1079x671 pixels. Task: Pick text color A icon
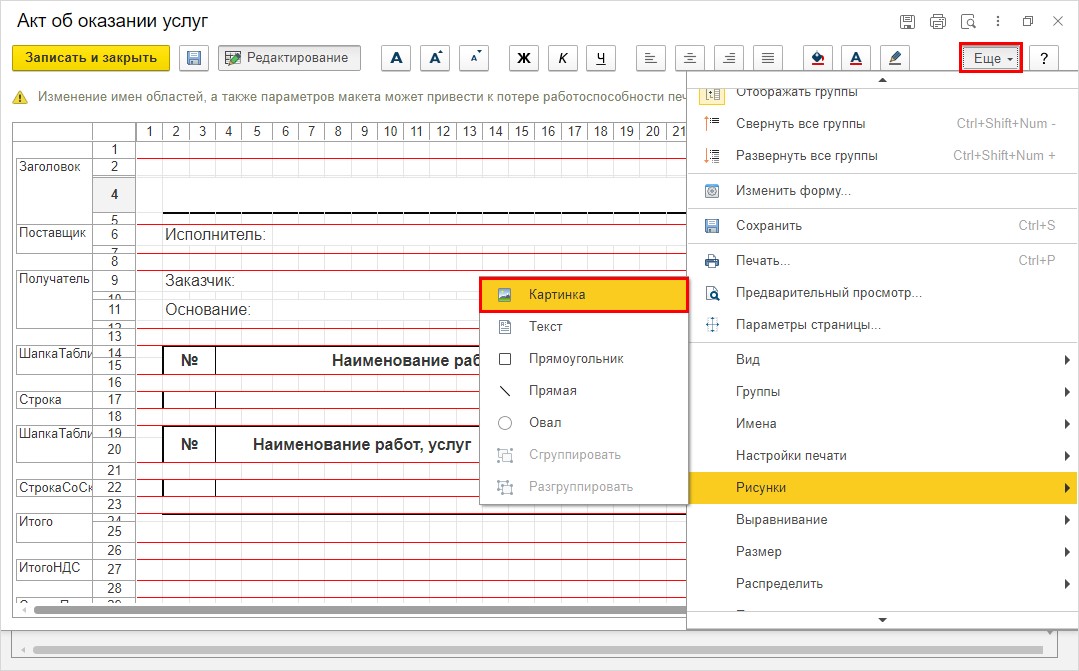click(x=856, y=58)
